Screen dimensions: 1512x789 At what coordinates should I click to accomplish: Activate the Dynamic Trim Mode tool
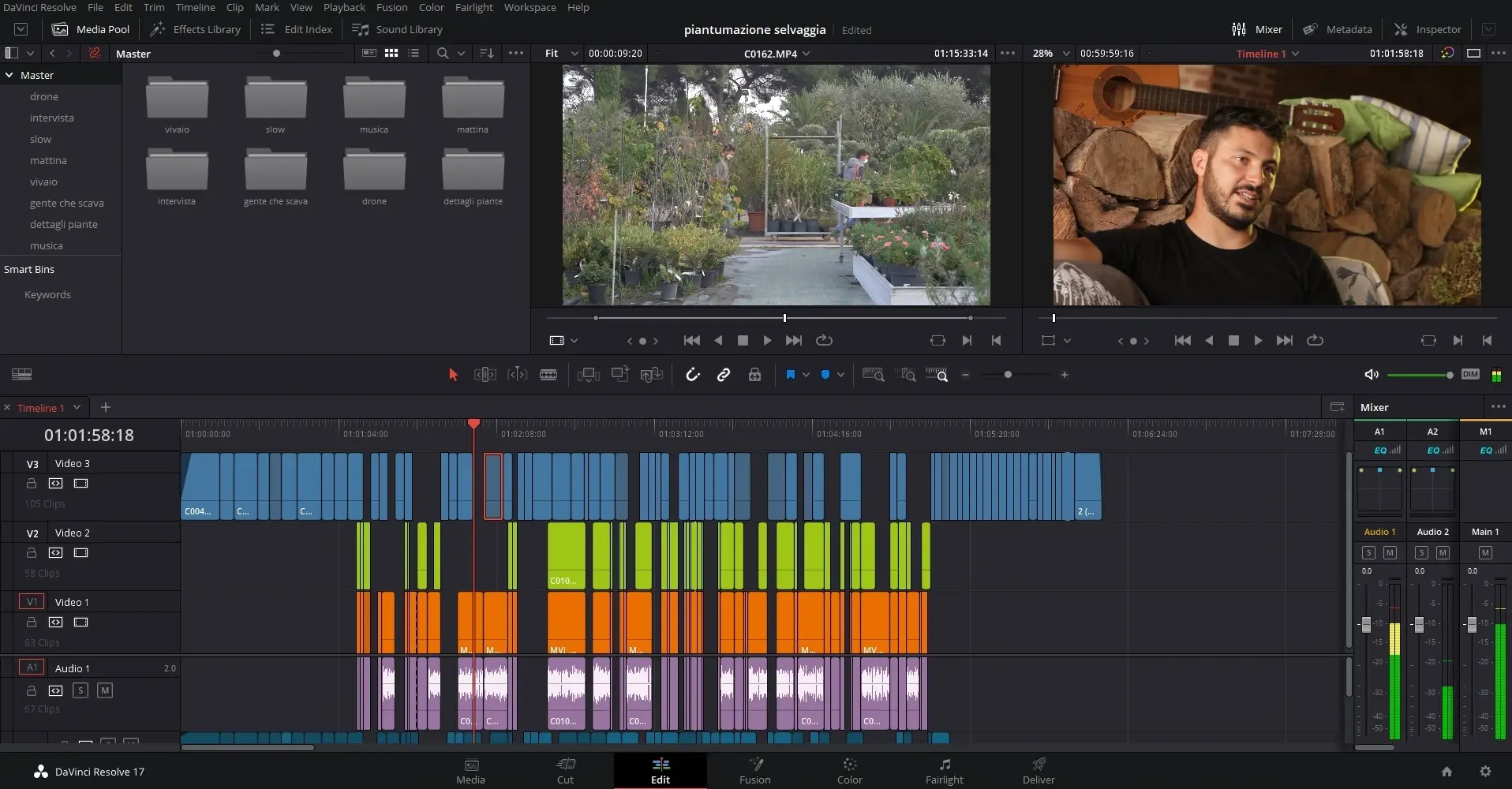(x=517, y=375)
